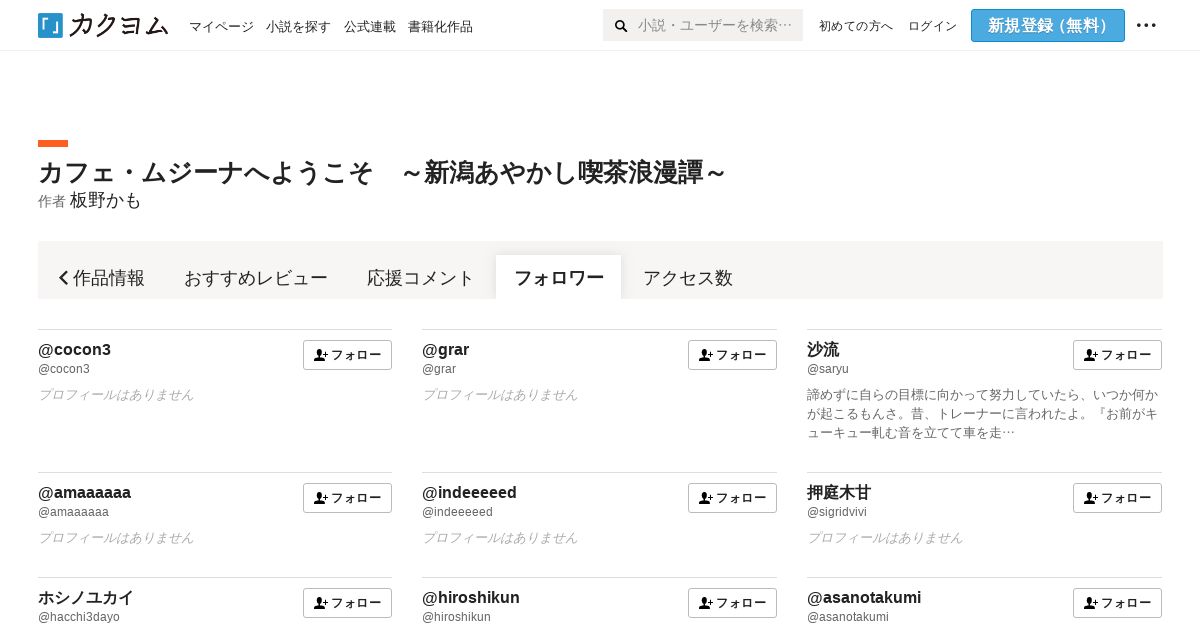
Task: Follow user @hiroshikun
Action: pos(732,603)
